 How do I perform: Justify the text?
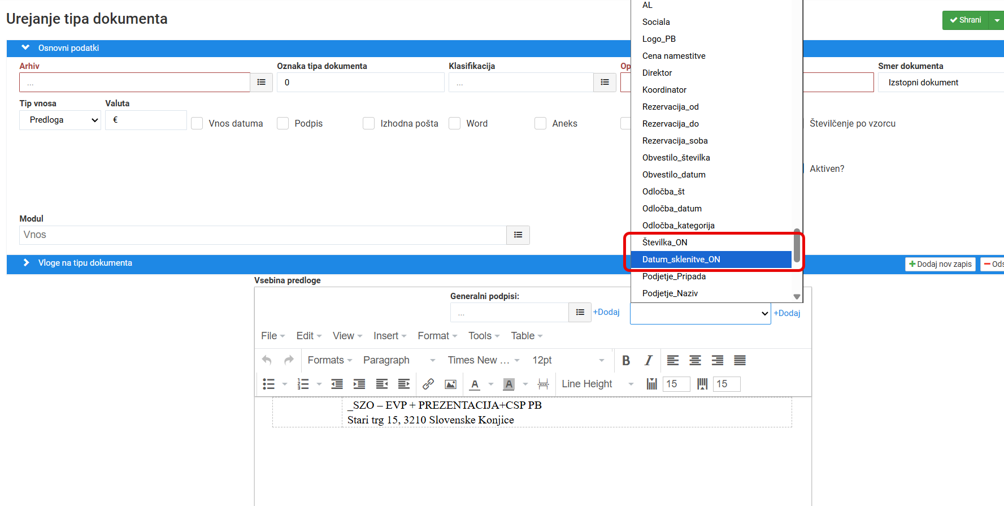(x=740, y=360)
